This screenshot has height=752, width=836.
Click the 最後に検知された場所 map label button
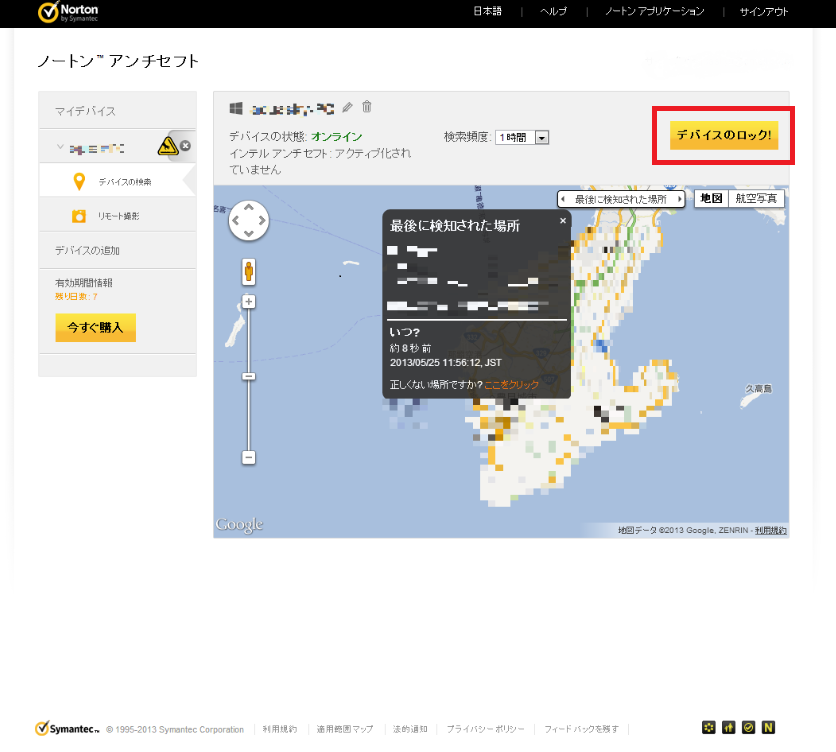coord(621,199)
